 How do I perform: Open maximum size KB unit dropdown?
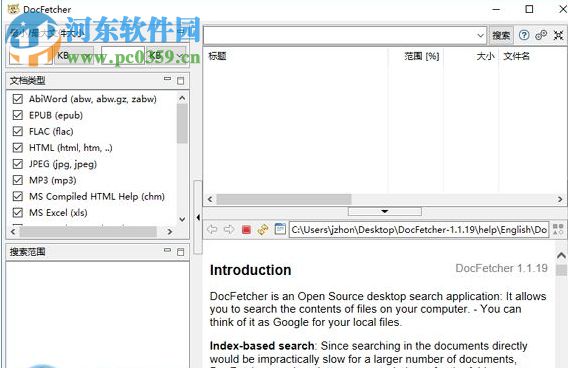pos(167,56)
